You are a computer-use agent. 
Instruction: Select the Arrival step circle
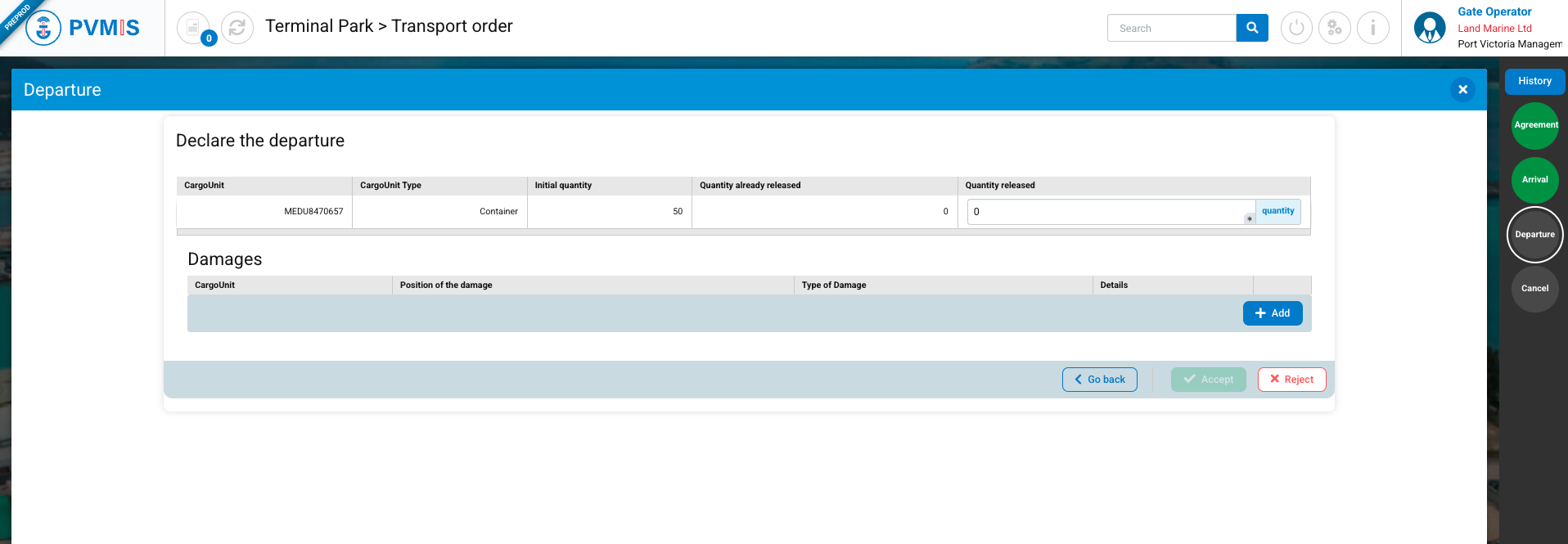(x=1534, y=180)
